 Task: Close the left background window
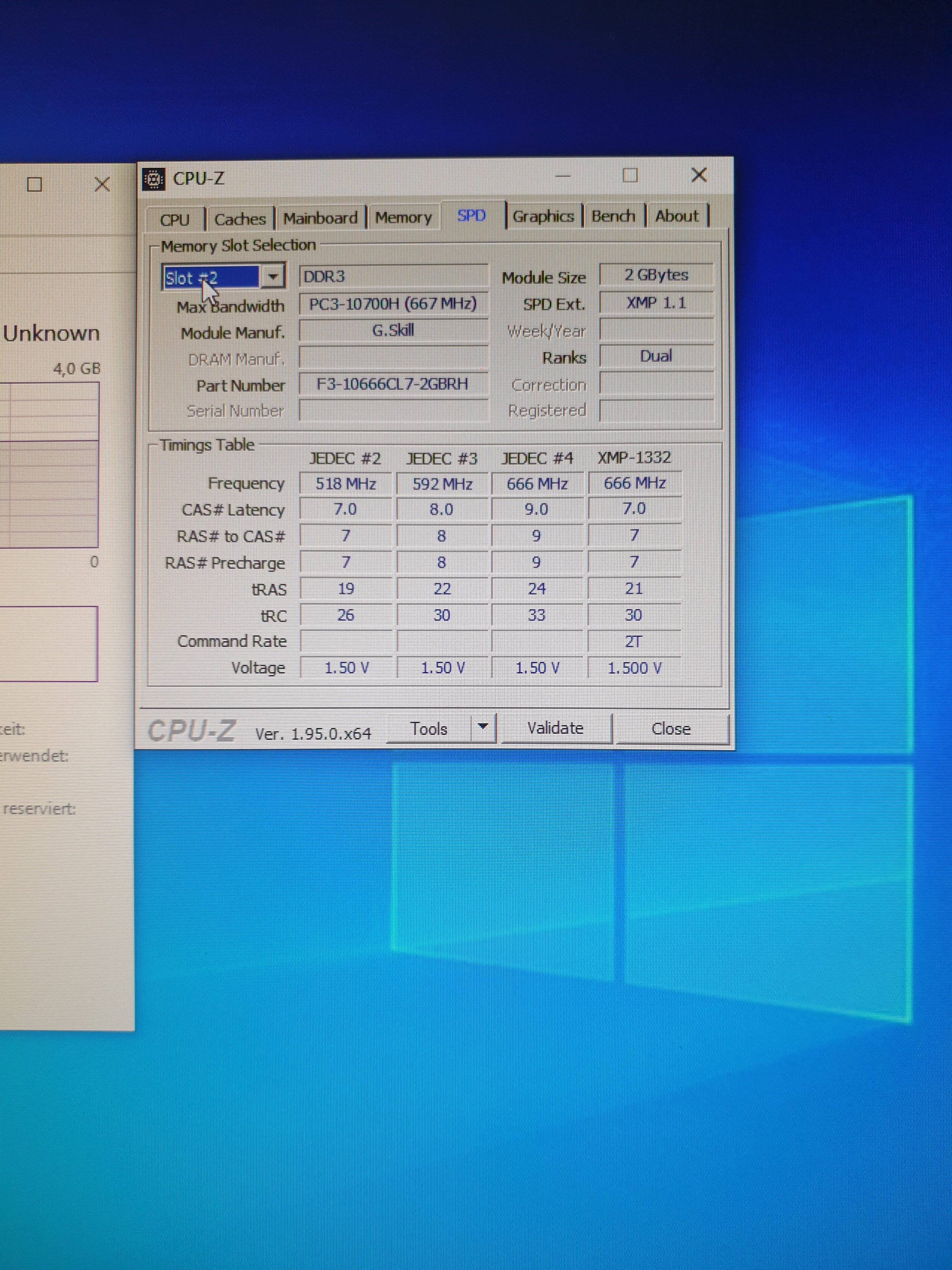pyautogui.click(x=102, y=184)
